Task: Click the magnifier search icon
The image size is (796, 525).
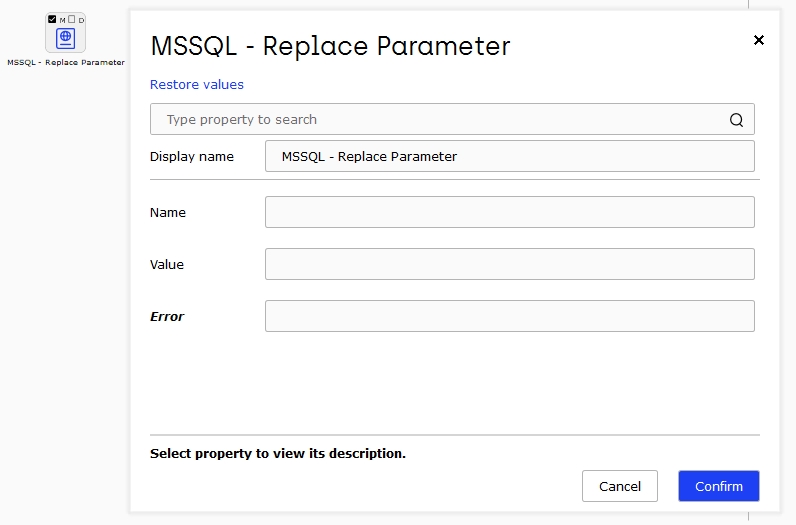Action: click(x=736, y=120)
